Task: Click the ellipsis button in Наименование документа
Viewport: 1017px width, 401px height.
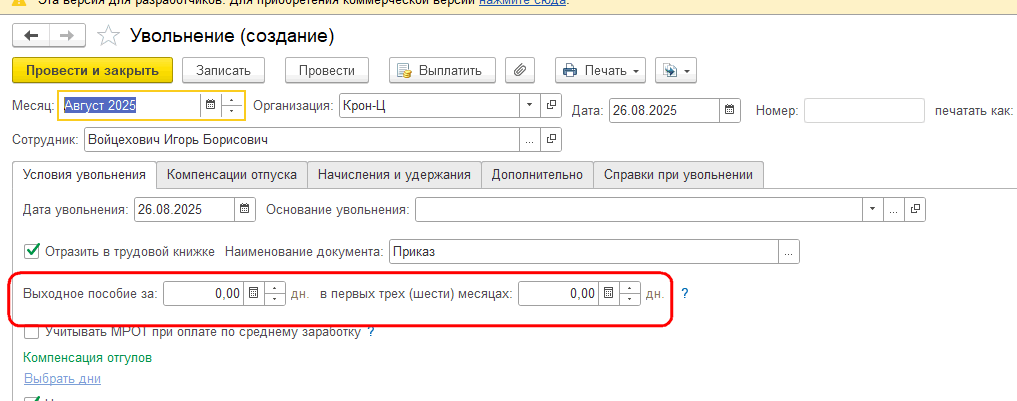Action: (789, 252)
